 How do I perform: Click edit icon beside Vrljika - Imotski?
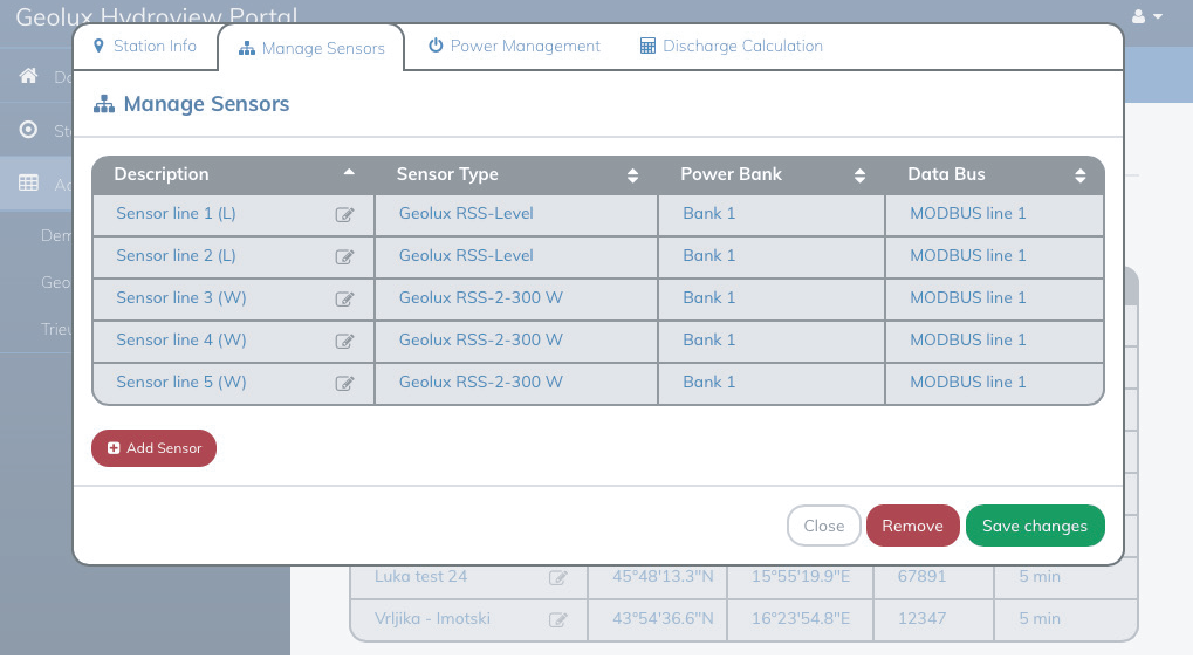pos(558,619)
